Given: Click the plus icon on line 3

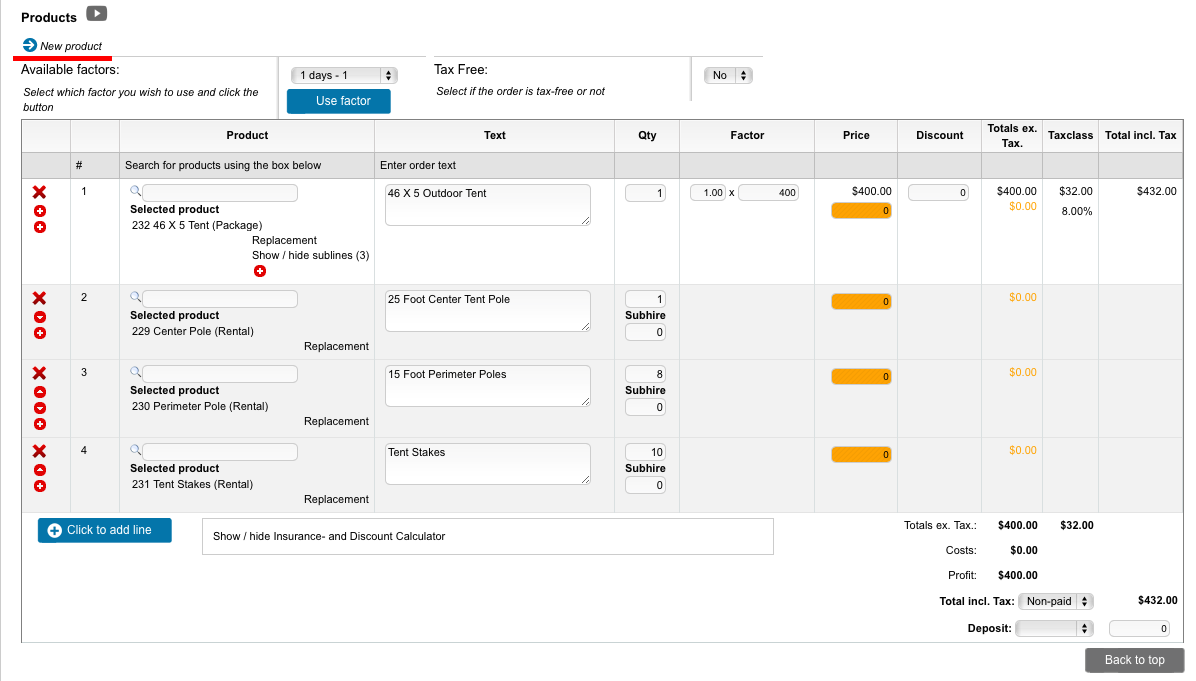Looking at the screenshot, I should click(x=40, y=424).
